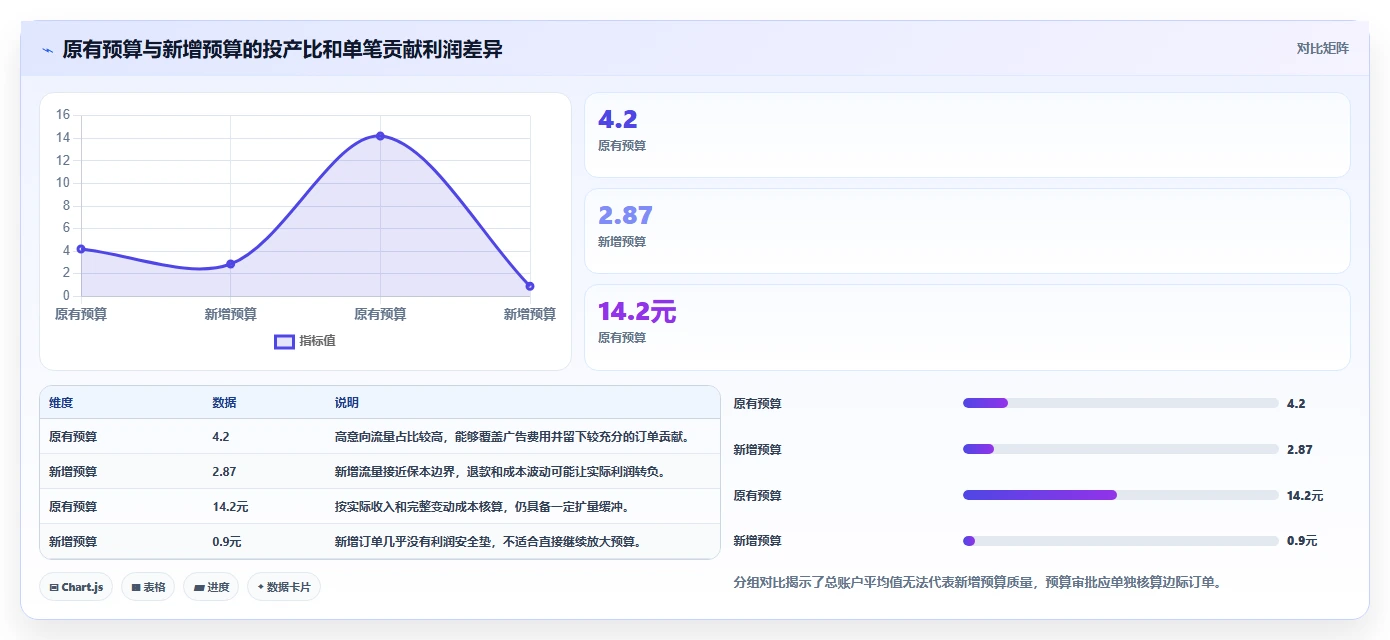
Task: Click the chart data point at 0.9
Action: pos(530,286)
